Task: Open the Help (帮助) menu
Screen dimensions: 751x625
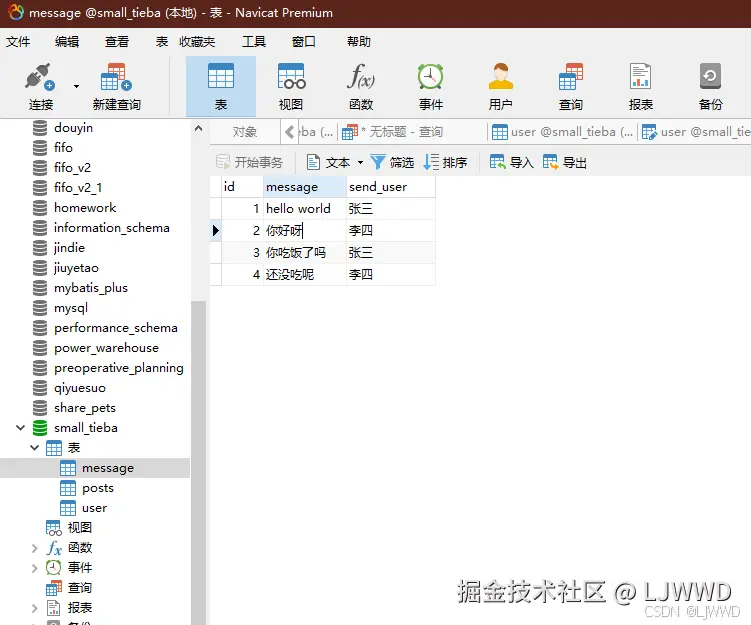Action: (359, 42)
